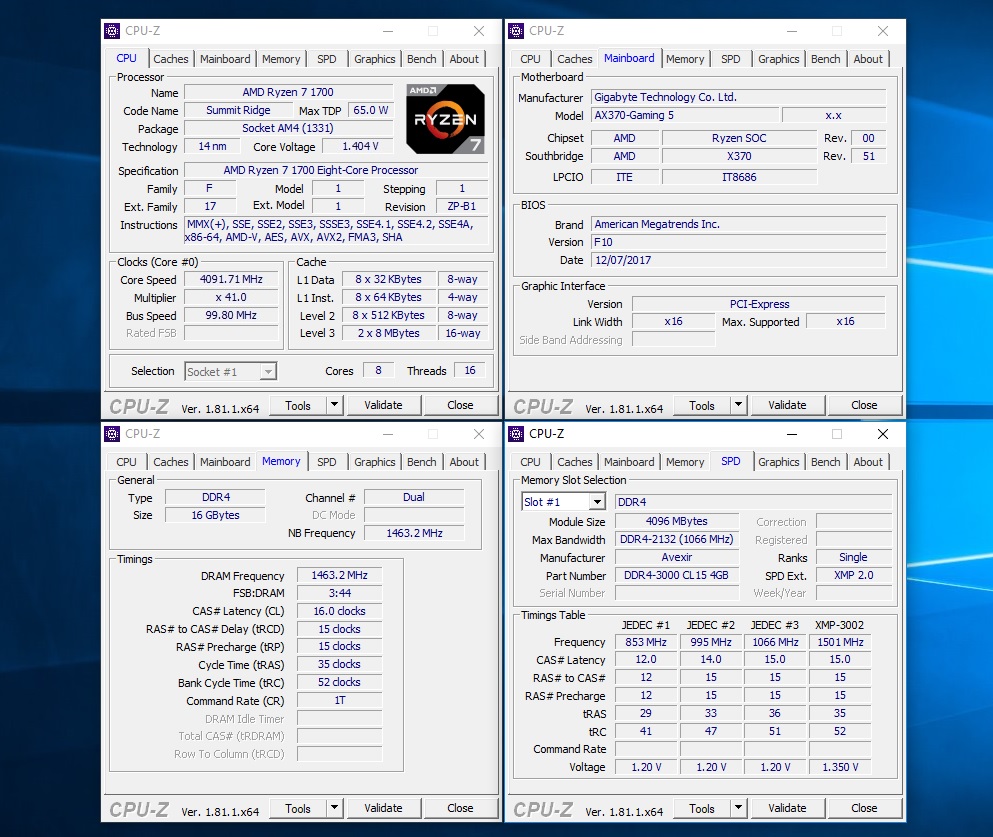The height and width of the screenshot is (837, 993).
Task: Click the Manufacturer field 'Gigabyte Technology Co. Ltd.'
Action: point(738,97)
